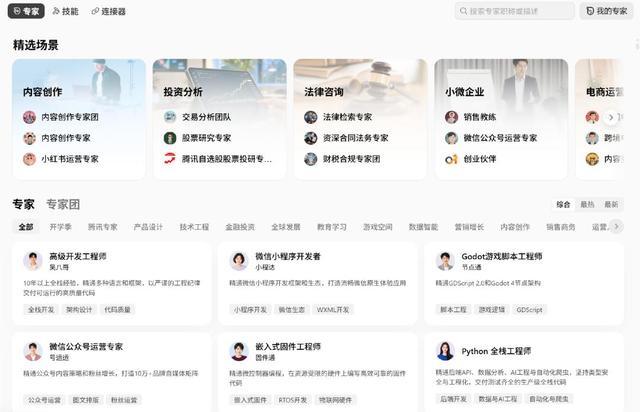This screenshot has width=640, height=412.
Task: Click the 创业伙伴 orange icon
Action: tap(451, 159)
